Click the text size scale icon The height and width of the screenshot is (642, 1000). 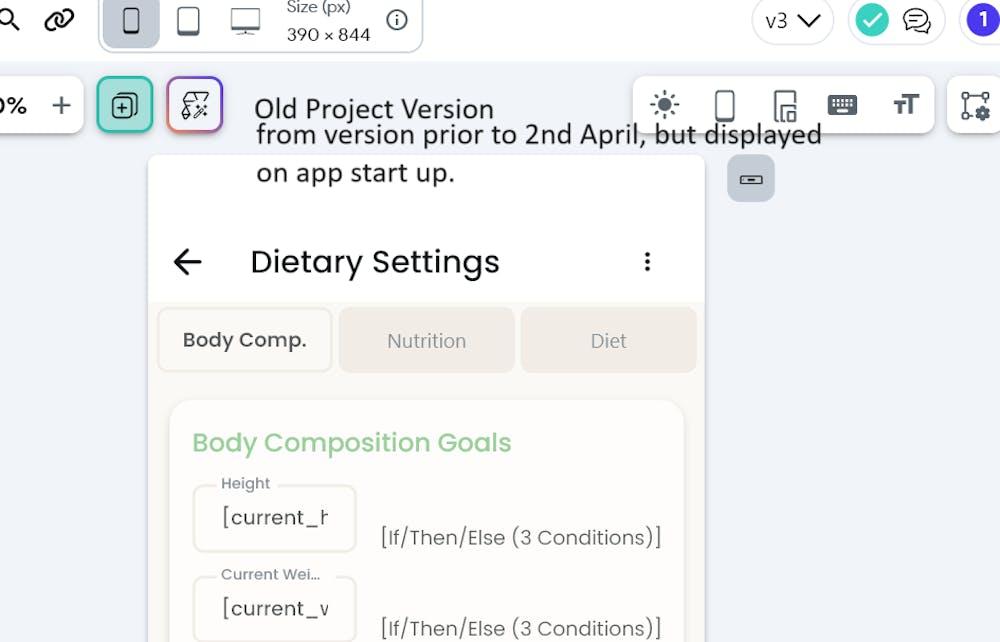905,105
